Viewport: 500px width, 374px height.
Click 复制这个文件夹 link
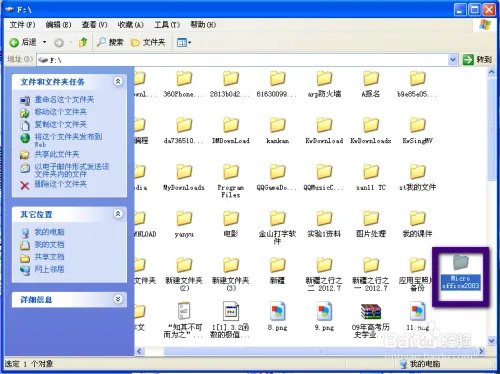pos(61,125)
